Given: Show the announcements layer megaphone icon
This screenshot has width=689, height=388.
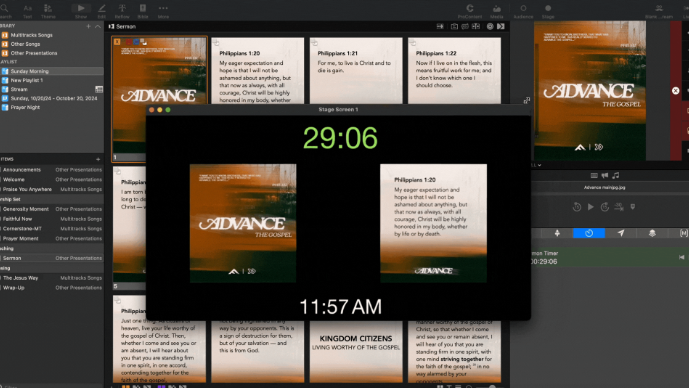Looking at the screenshot, I should pyautogui.click(x=605, y=175).
